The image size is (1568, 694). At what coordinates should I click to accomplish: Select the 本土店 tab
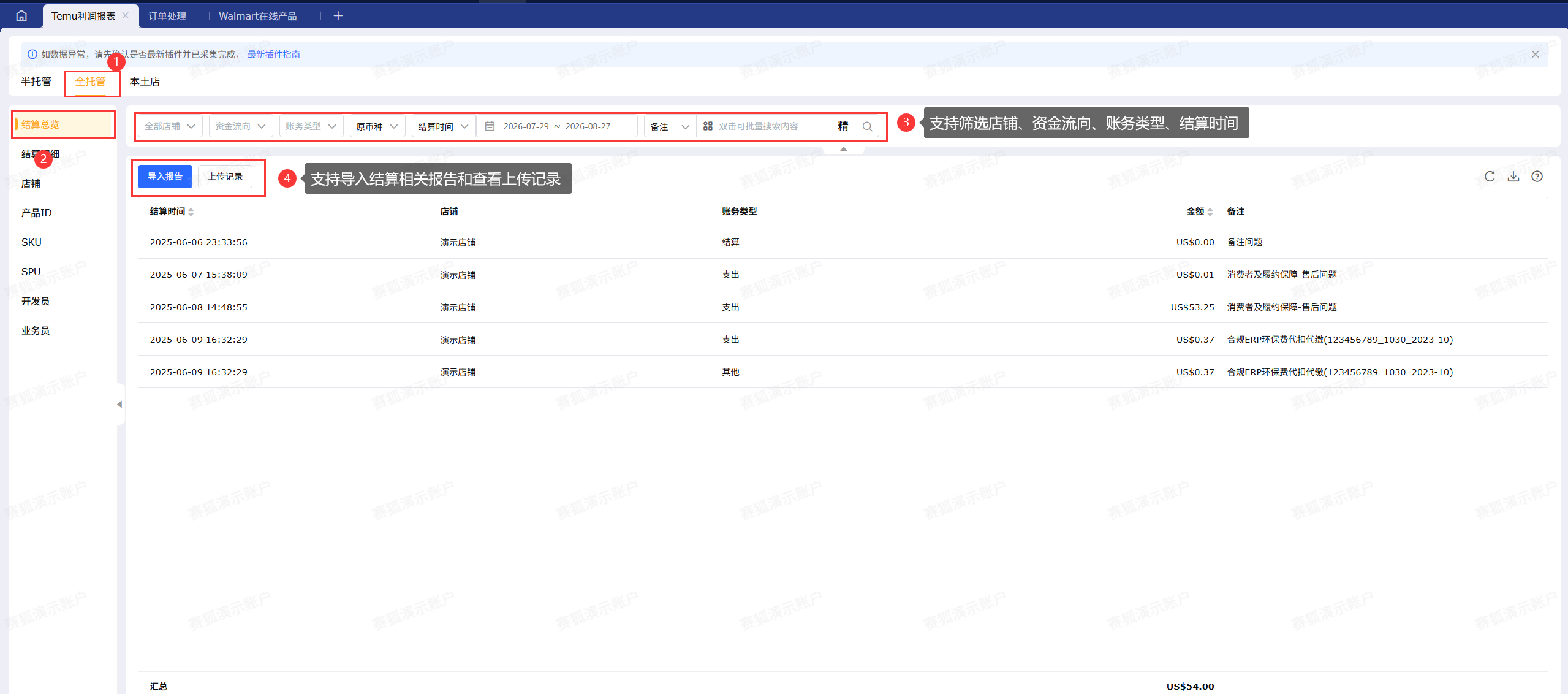pos(145,82)
